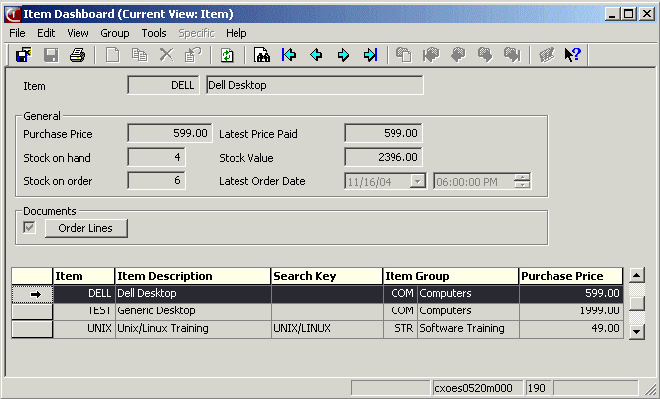Click the grayed-out next group icon

[485, 55]
